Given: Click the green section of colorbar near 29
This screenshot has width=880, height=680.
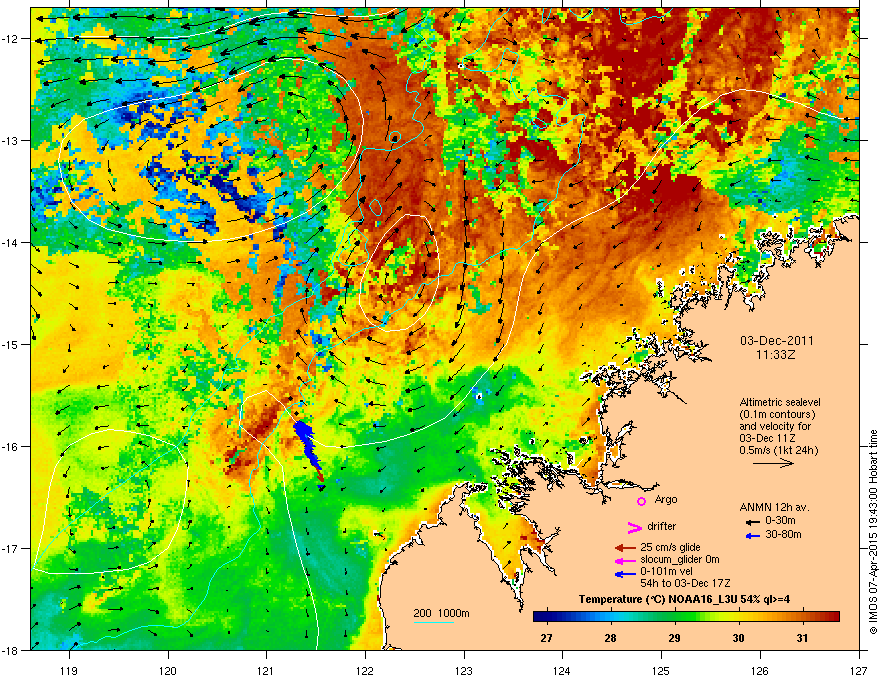Looking at the screenshot, I should pyautogui.click(x=674, y=617).
